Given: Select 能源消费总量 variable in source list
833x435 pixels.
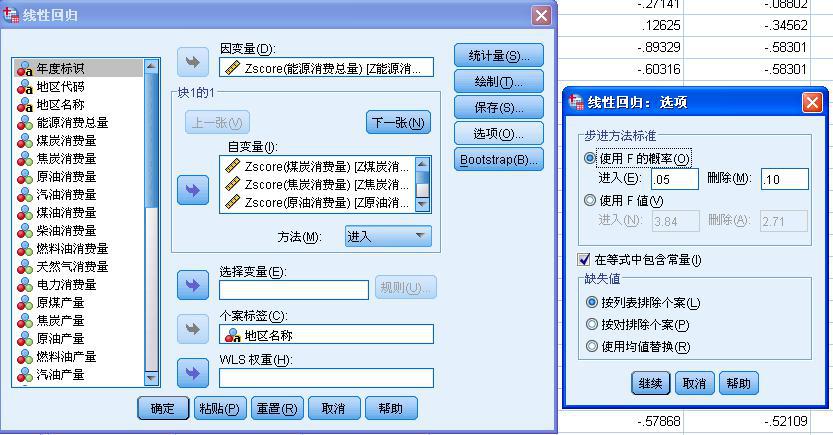Looking at the screenshot, I should click(x=78, y=123).
